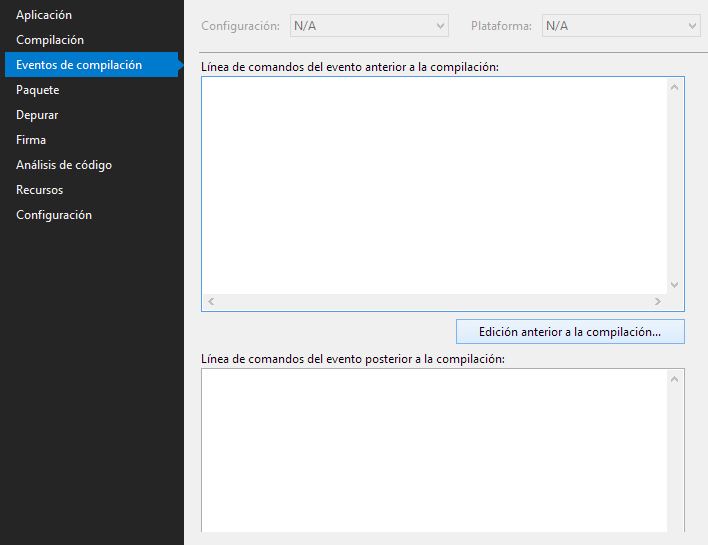Click post-build box scroll up arrow
This screenshot has width=708, height=545.
point(675,379)
